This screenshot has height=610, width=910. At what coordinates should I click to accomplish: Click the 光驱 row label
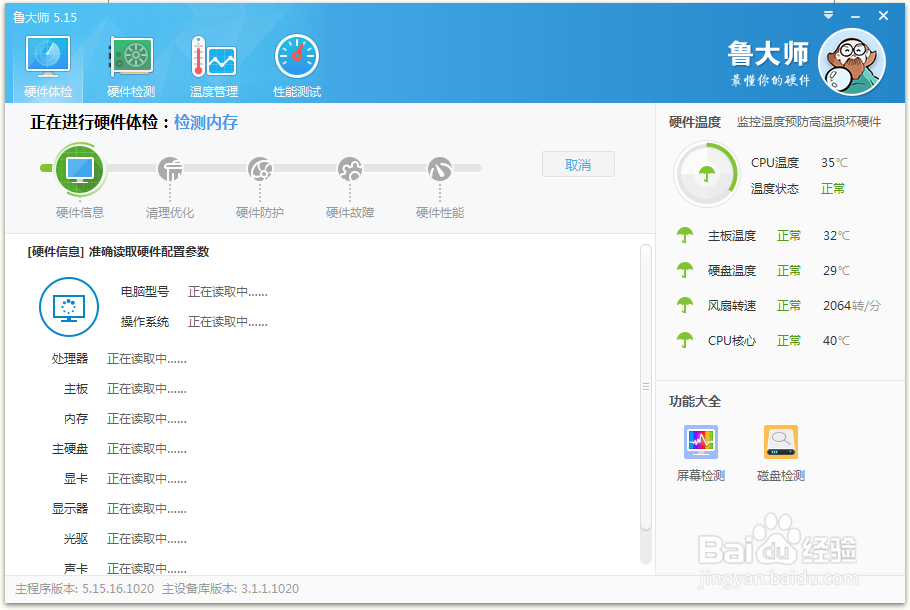[x=76, y=539]
